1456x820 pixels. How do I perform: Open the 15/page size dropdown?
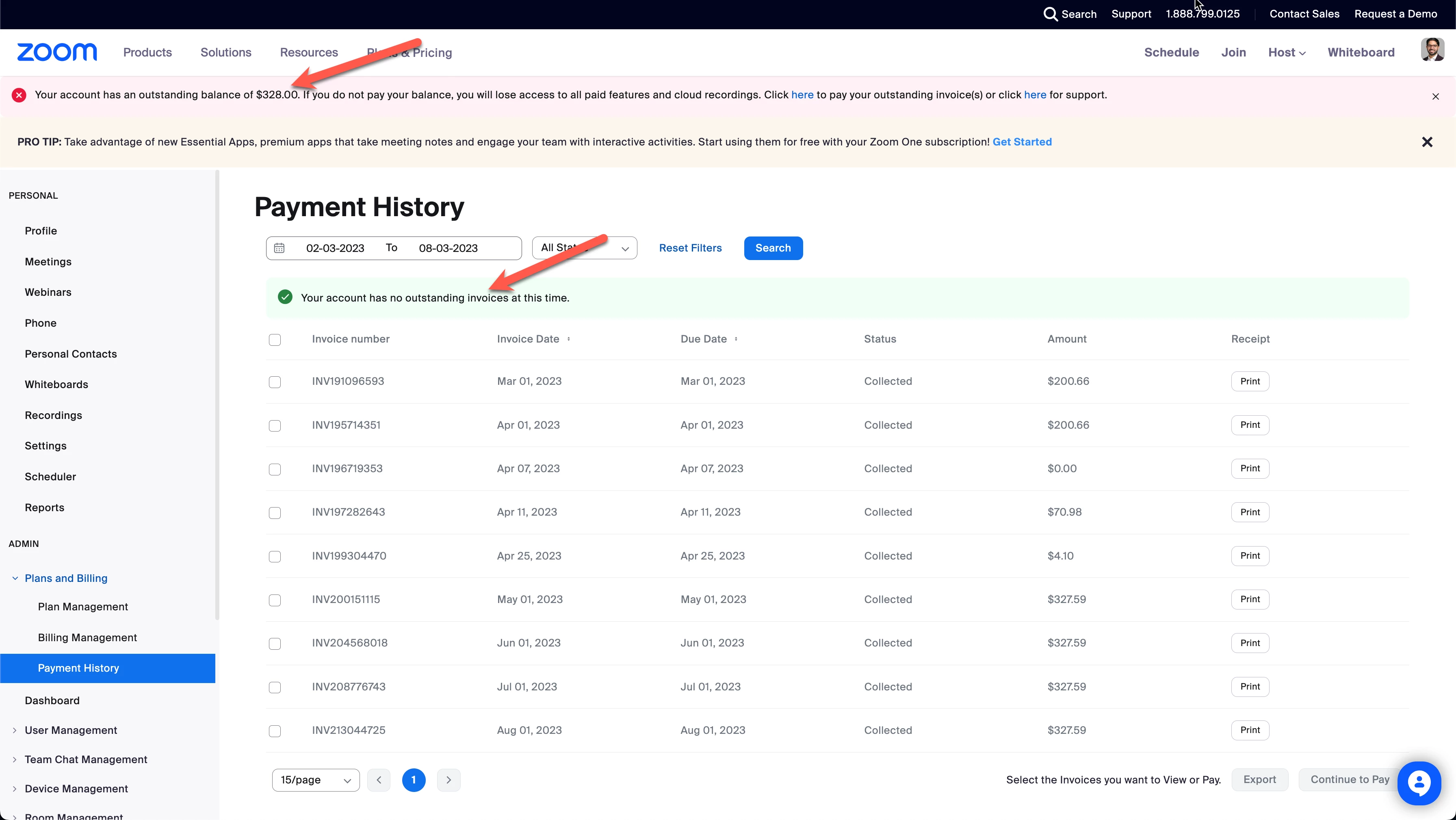pyautogui.click(x=315, y=780)
